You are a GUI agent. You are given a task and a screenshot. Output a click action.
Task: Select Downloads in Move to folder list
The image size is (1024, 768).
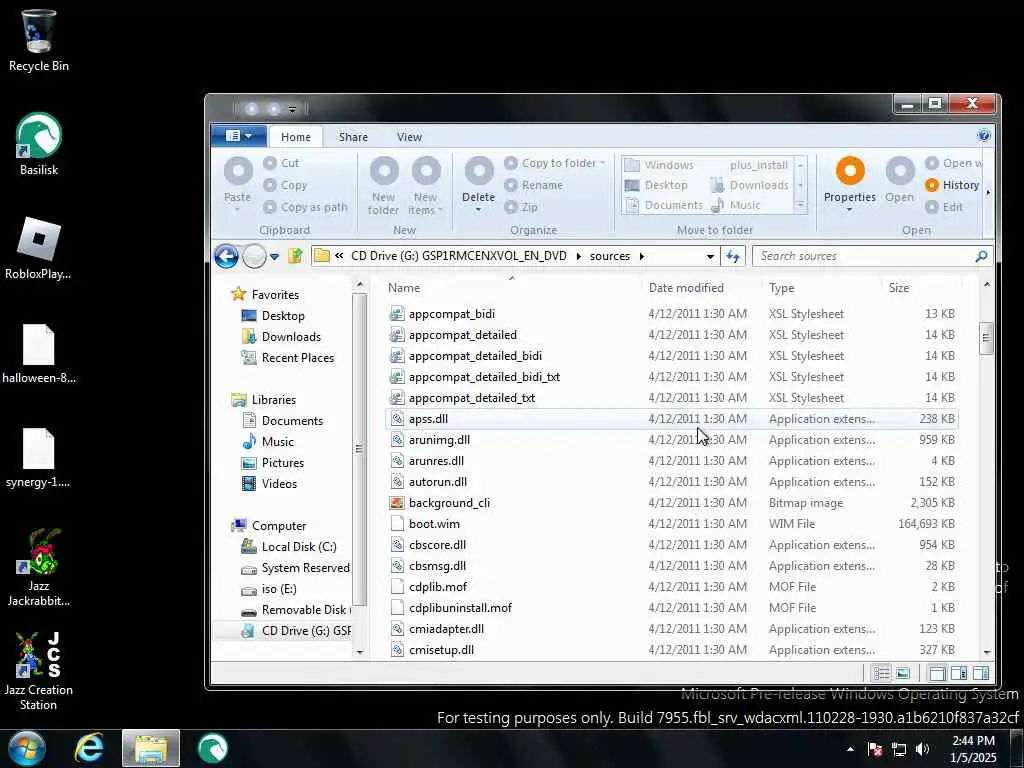750,185
